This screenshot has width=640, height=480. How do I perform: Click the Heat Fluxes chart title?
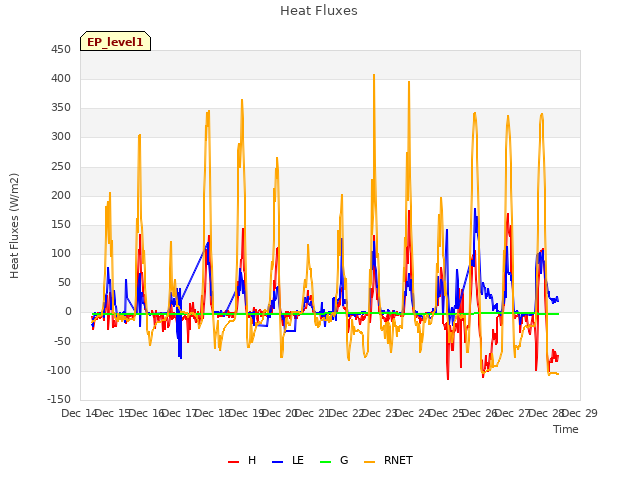coord(319,11)
